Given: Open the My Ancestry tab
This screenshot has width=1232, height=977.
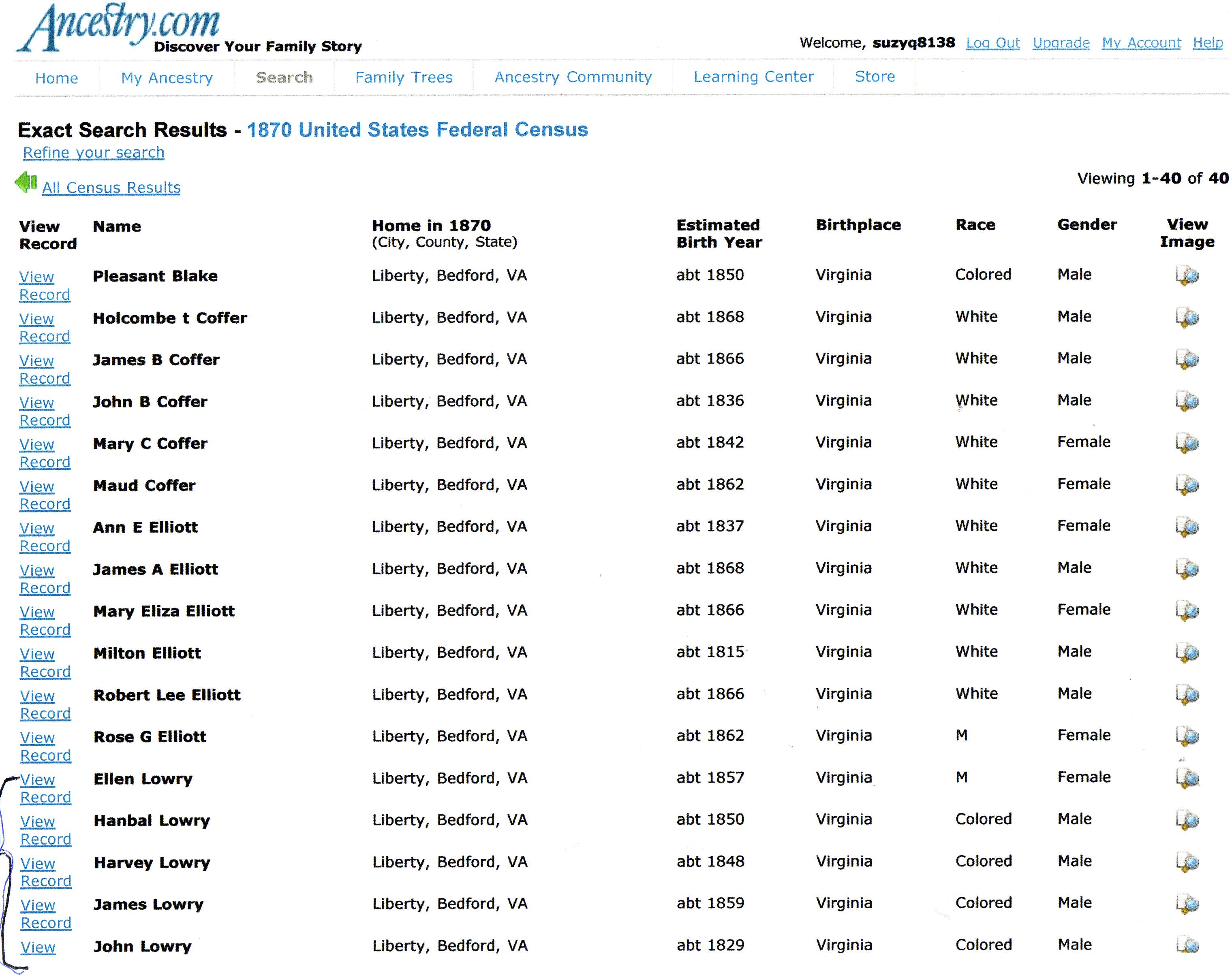Looking at the screenshot, I should point(167,78).
